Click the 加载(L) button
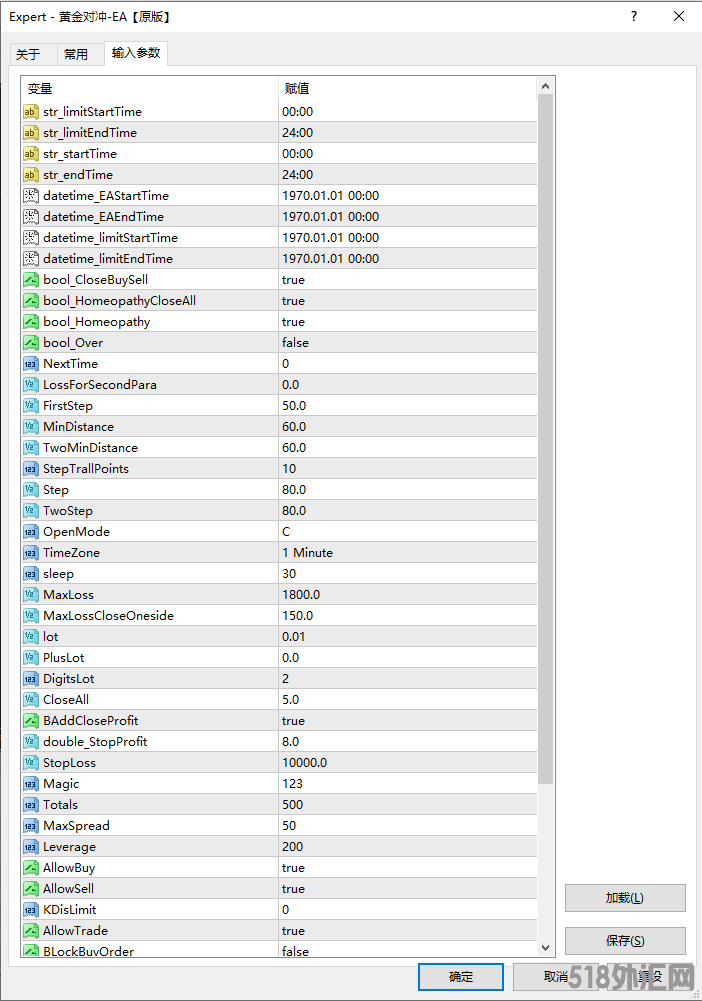This screenshot has height=1001, width=702. pyautogui.click(x=625, y=898)
